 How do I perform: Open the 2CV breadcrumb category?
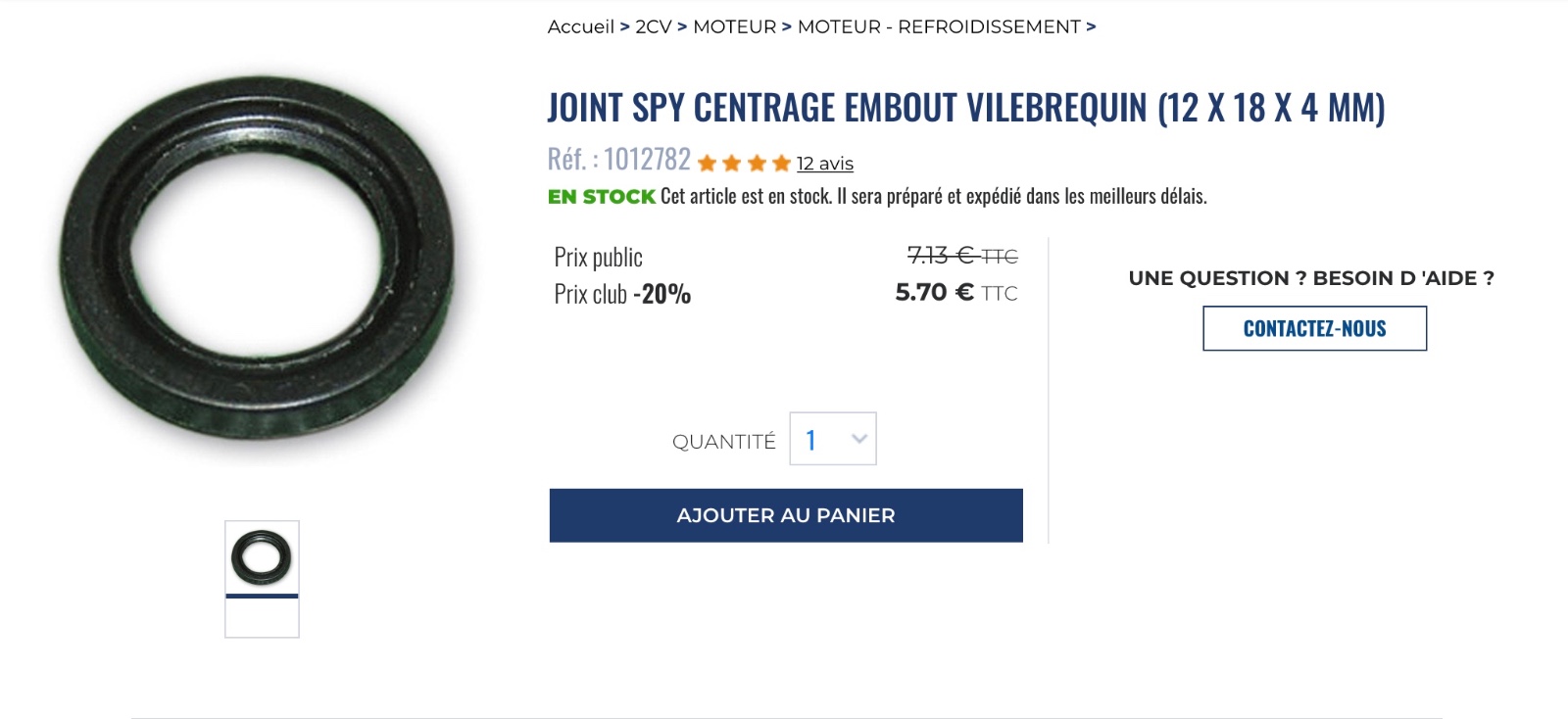click(653, 27)
